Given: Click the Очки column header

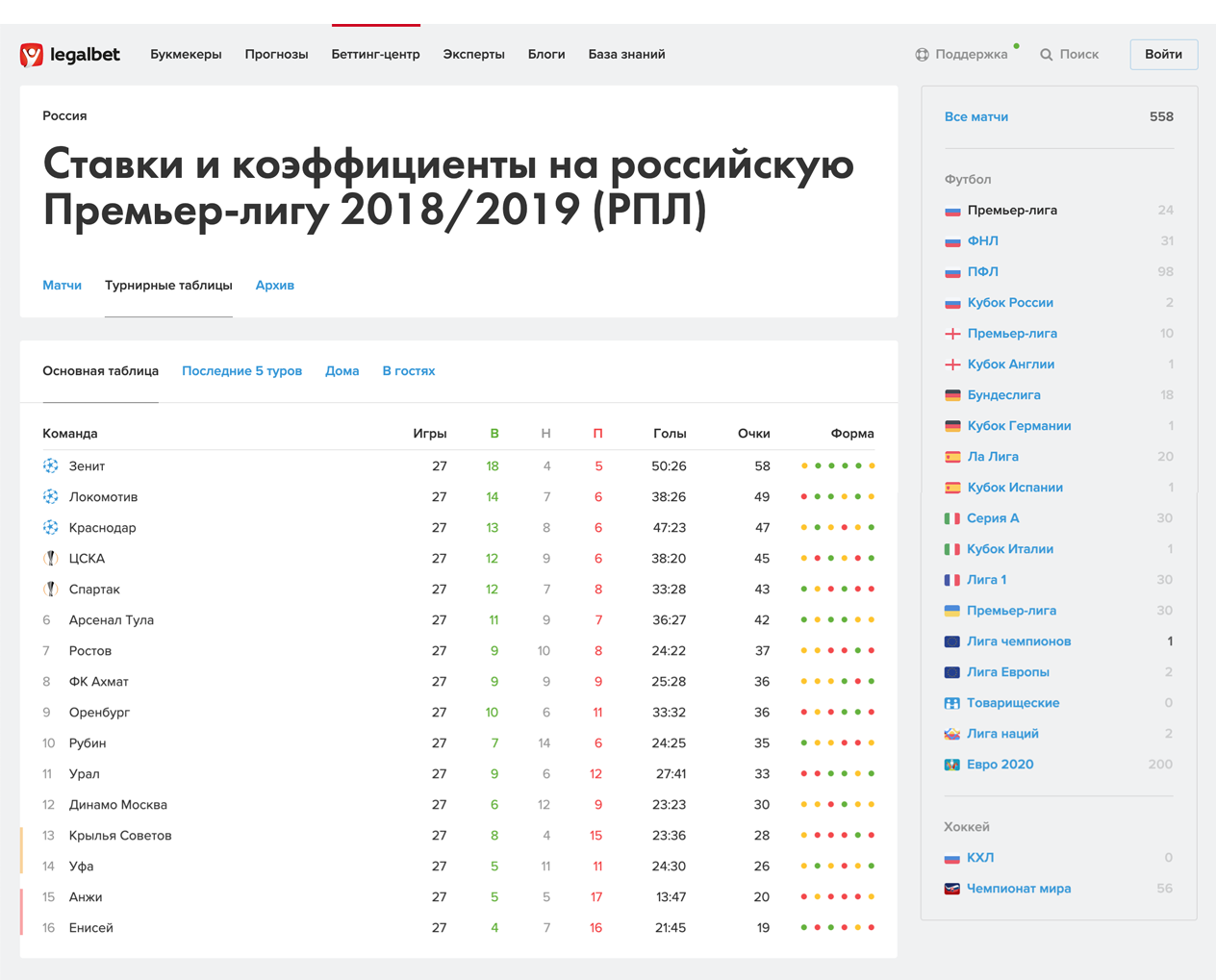Looking at the screenshot, I should 753,434.
